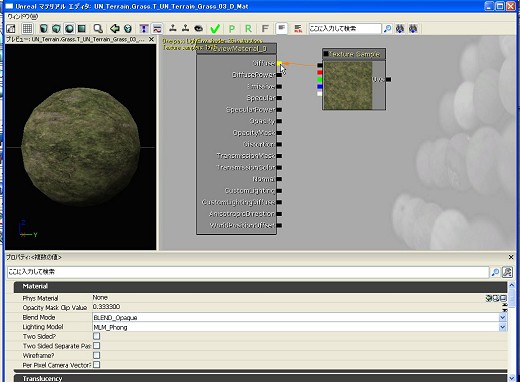The width and height of the screenshot is (520, 382).
Task: Click the Specular input connector
Action: click(279, 98)
